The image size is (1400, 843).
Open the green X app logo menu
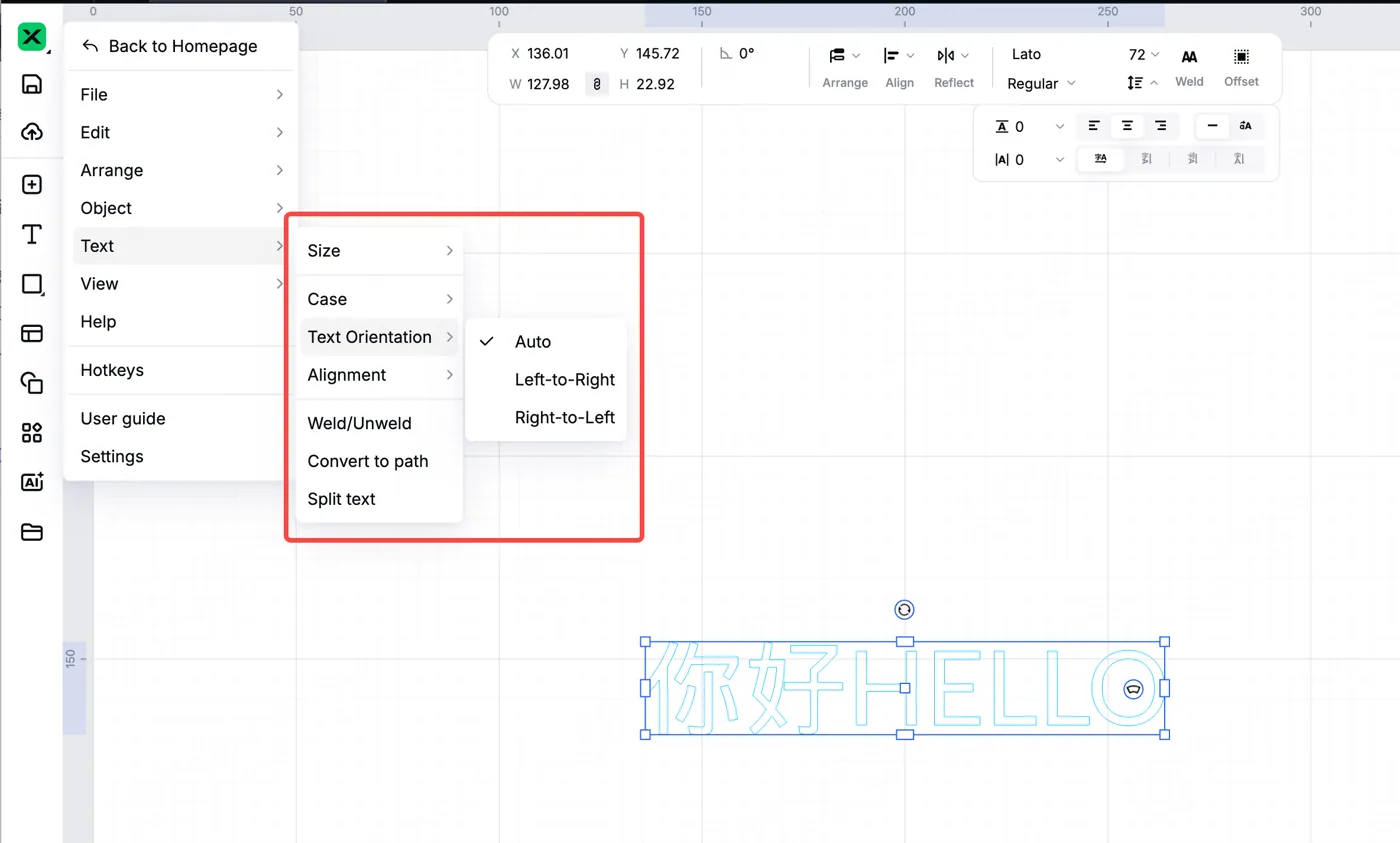tap(32, 37)
